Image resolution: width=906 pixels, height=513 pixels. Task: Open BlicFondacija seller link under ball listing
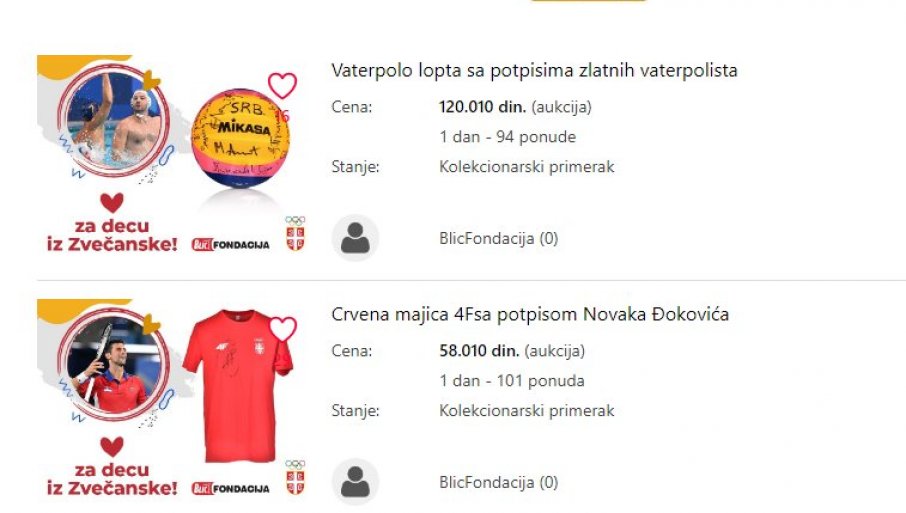[498, 239]
